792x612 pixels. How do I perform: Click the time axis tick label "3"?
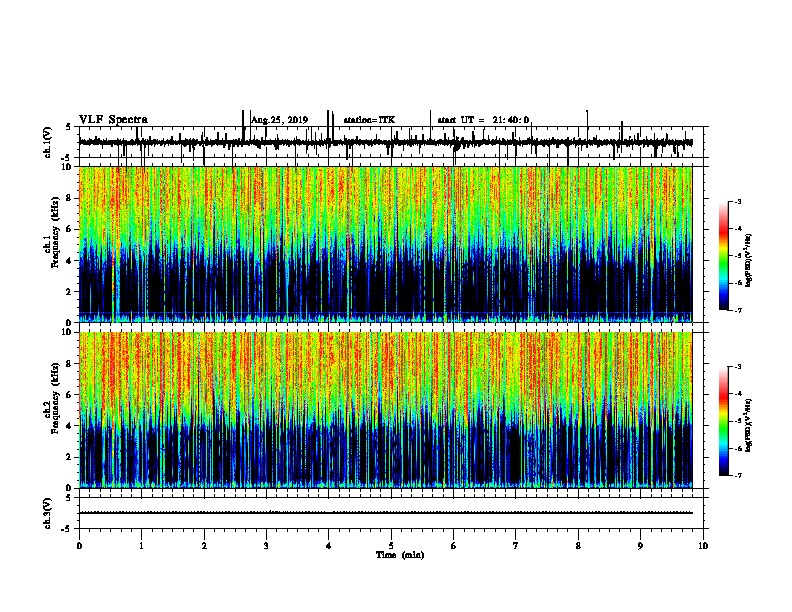tap(266, 546)
